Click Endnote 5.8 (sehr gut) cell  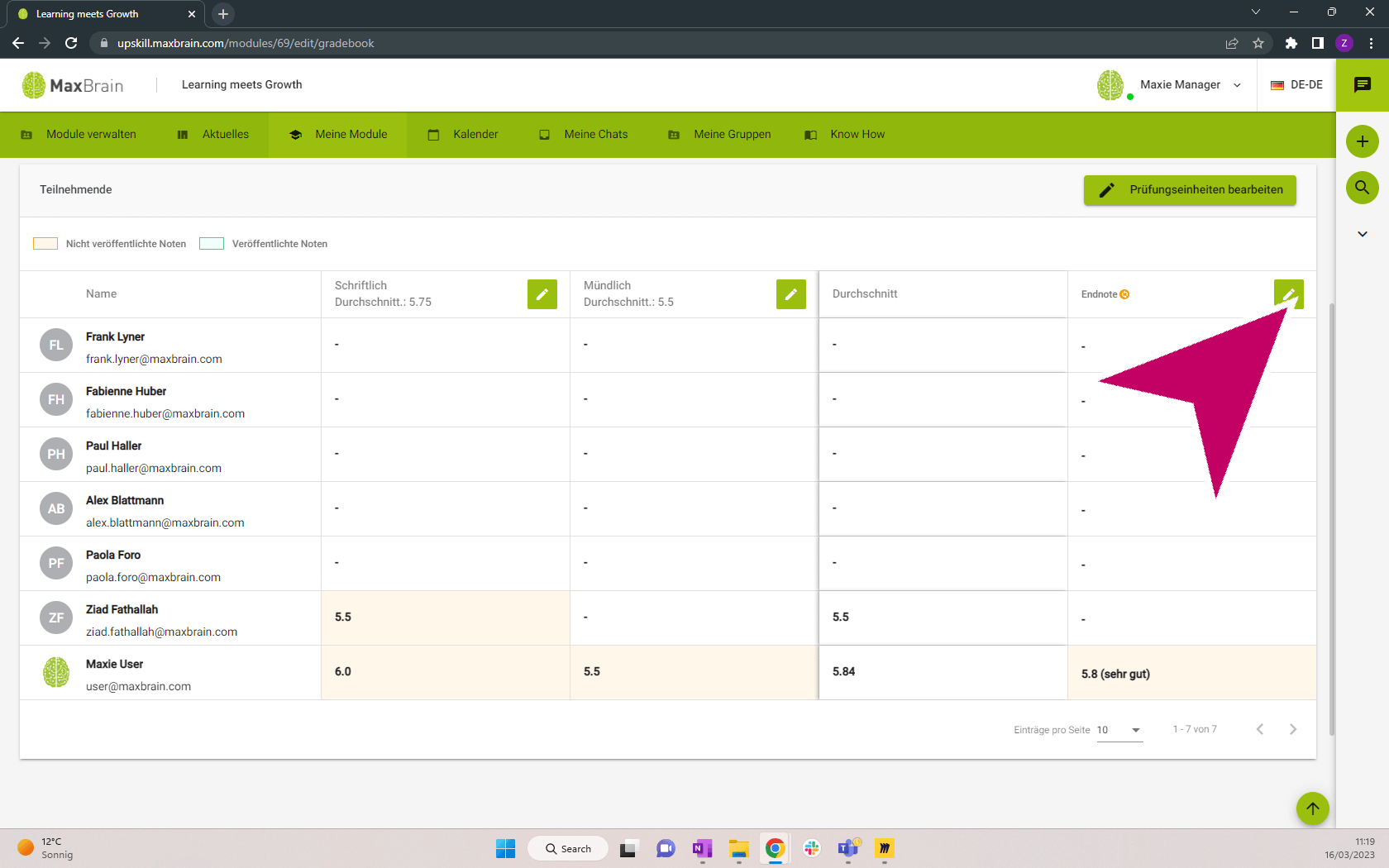click(x=1192, y=672)
